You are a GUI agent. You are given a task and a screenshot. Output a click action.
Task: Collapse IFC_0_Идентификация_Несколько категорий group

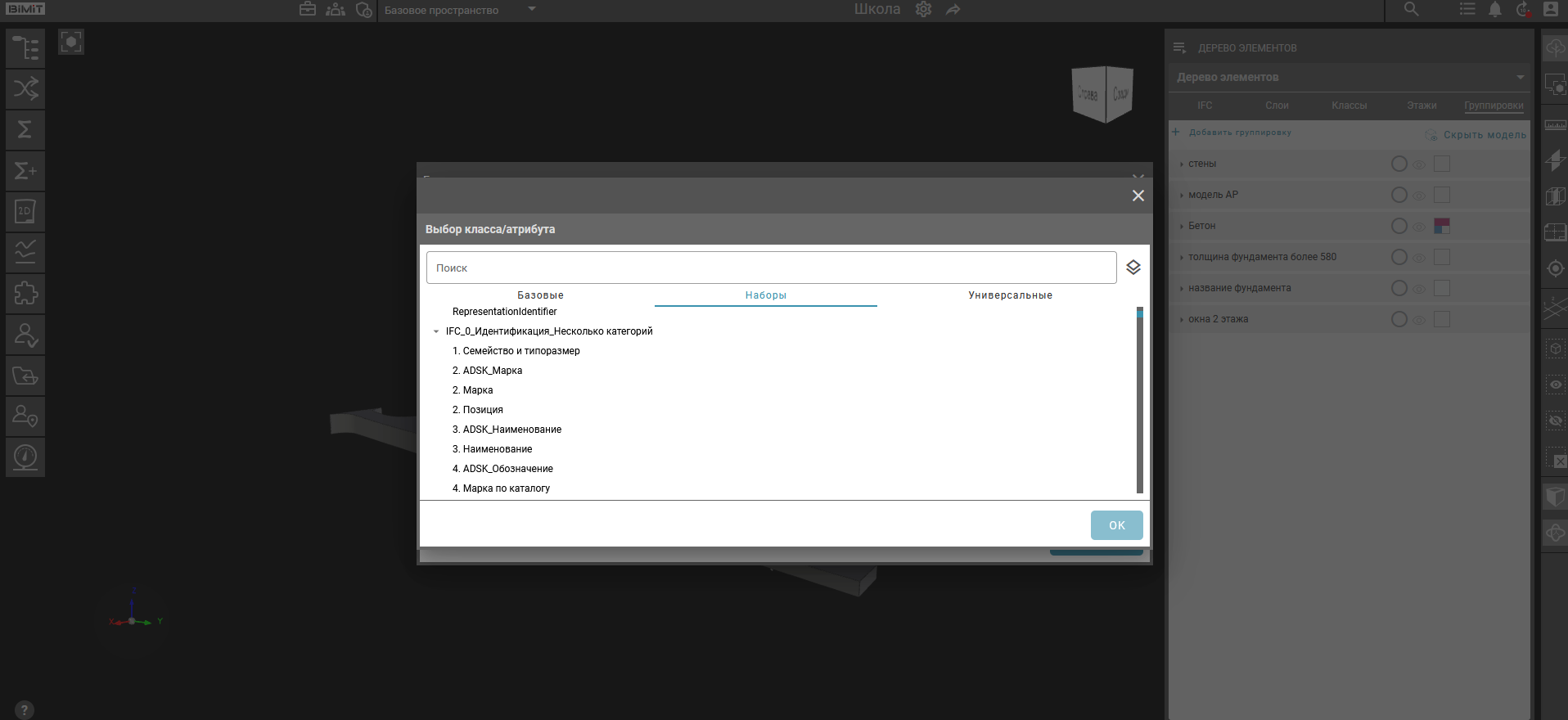[436, 331]
